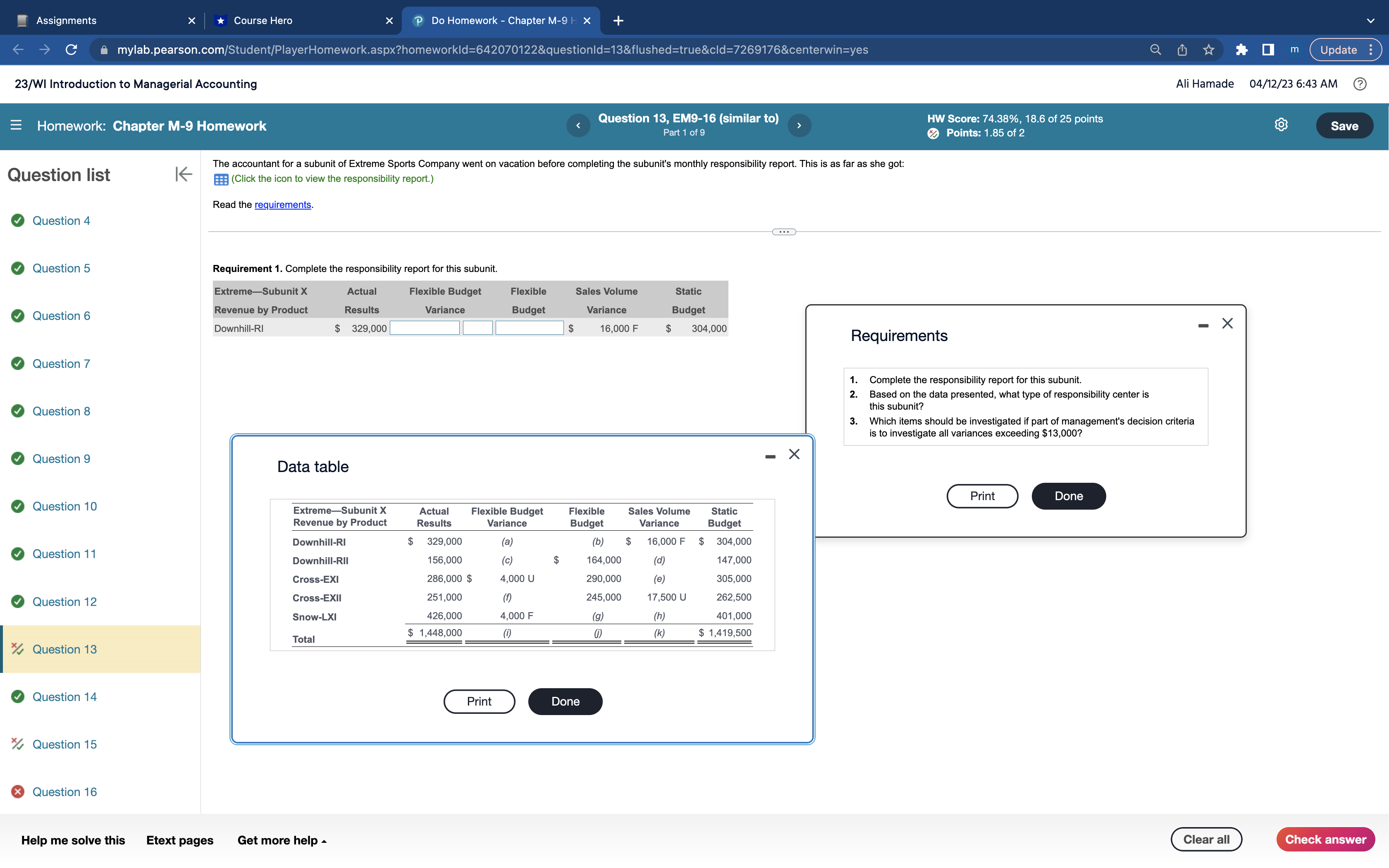This screenshot has height=868, width=1389.
Task: Open the requirements link
Action: click(282, 205)
